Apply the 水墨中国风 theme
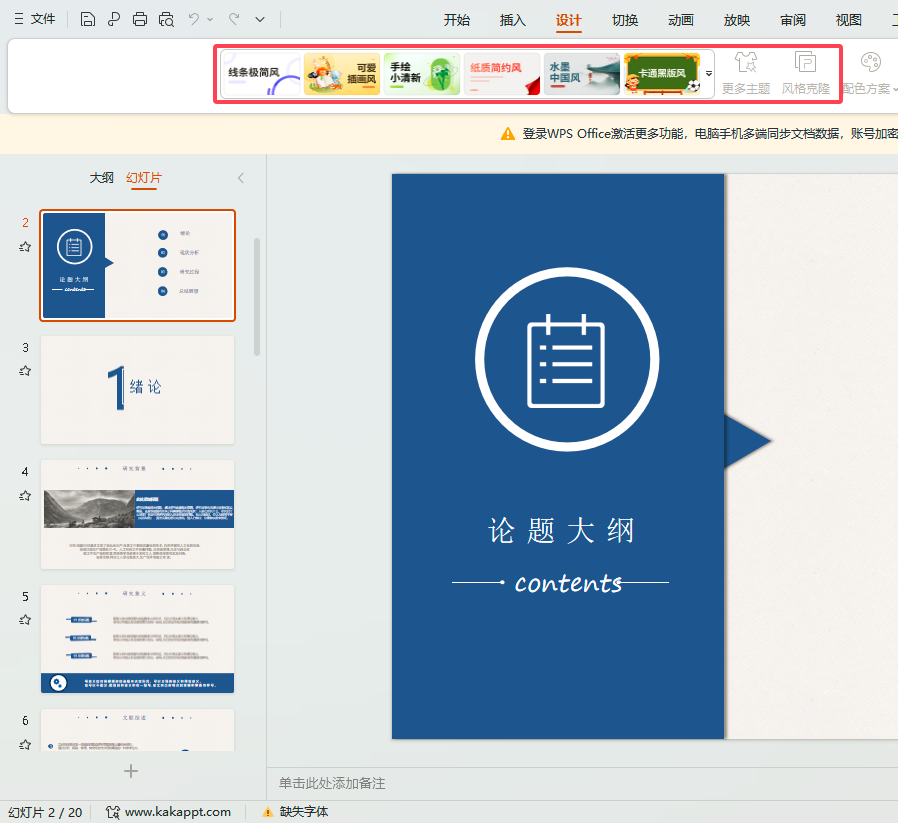The width and height of the screenshot is (898, 823). pyautogui.click(x=581, y=73)
